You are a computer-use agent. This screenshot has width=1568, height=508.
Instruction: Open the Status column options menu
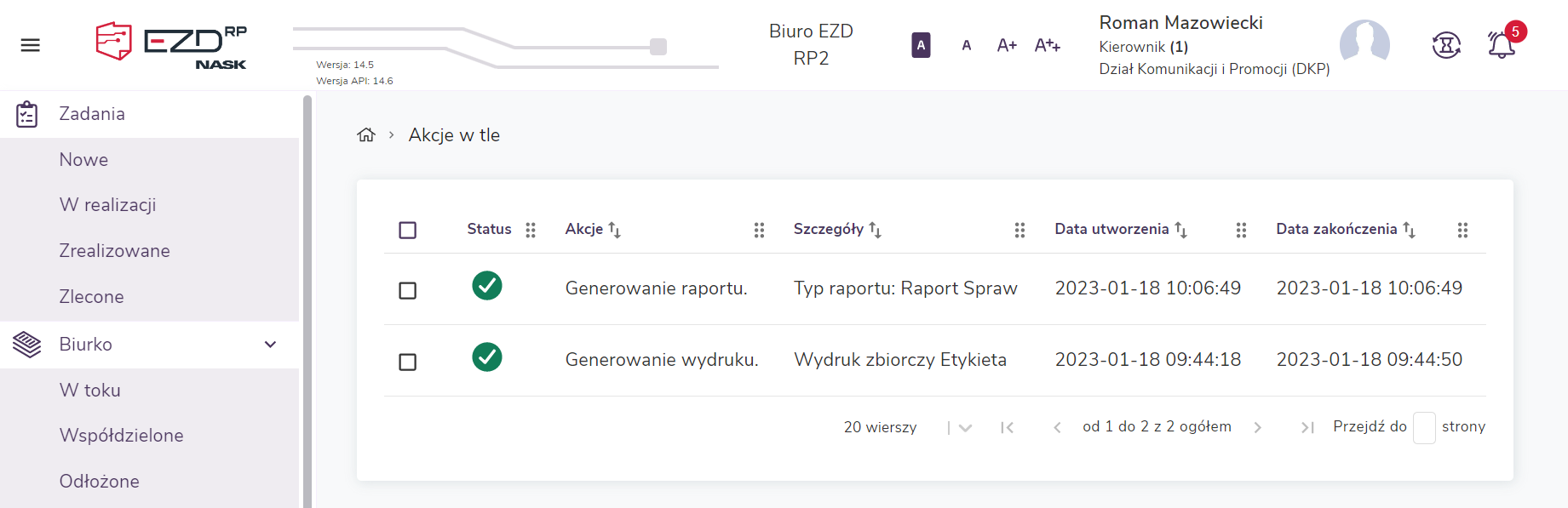point(531,230)
